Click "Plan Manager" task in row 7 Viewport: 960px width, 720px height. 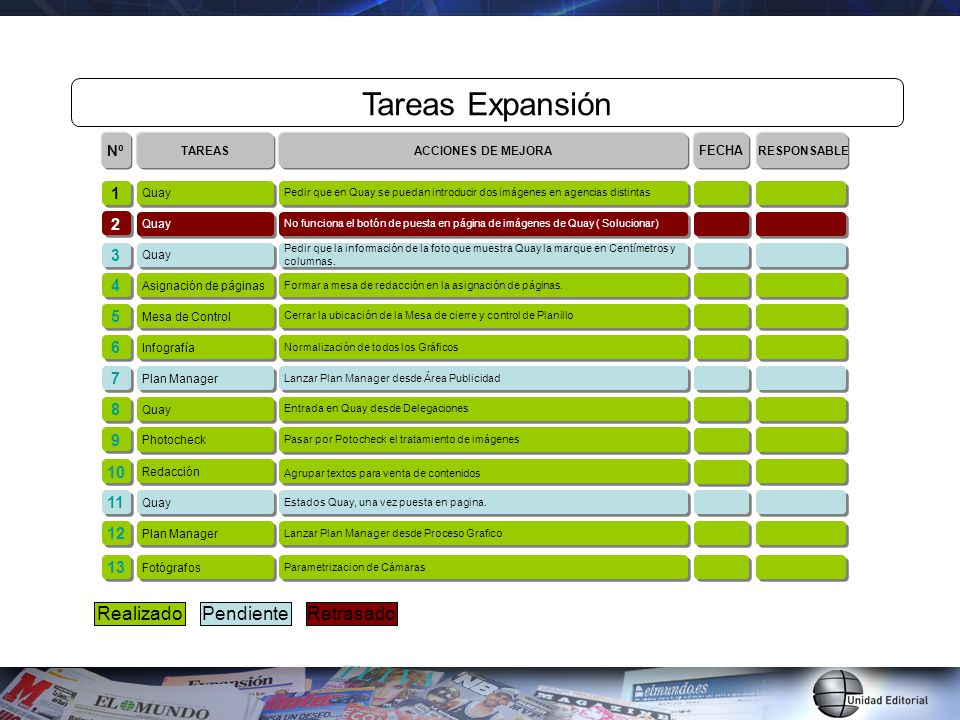point(206,379)
